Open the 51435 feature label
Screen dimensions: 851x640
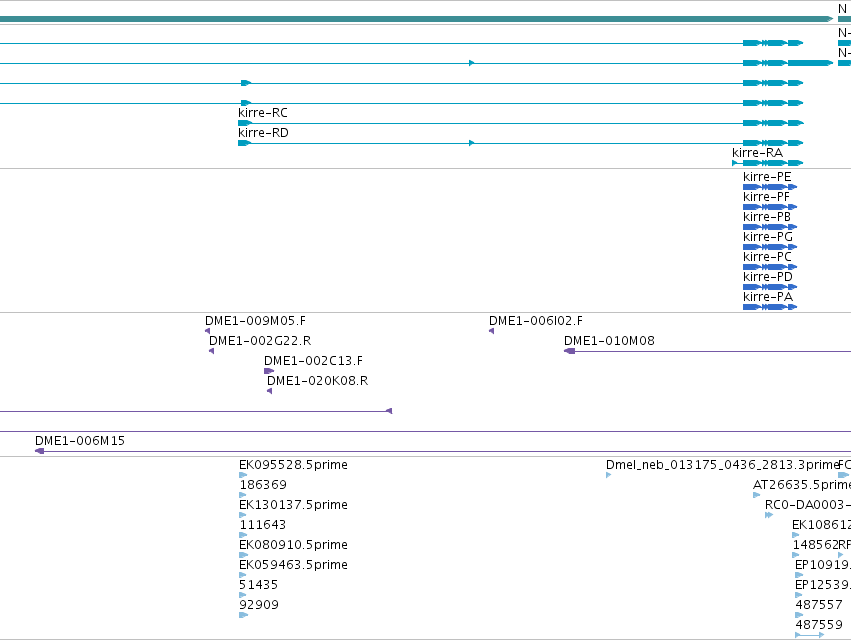(x=258, y=585)
